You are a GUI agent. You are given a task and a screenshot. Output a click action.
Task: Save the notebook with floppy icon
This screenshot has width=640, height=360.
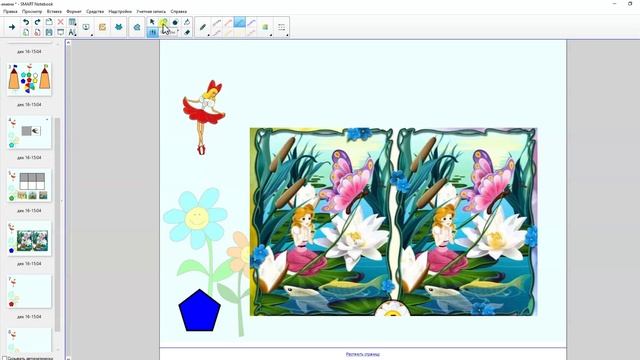click(49, 32)
